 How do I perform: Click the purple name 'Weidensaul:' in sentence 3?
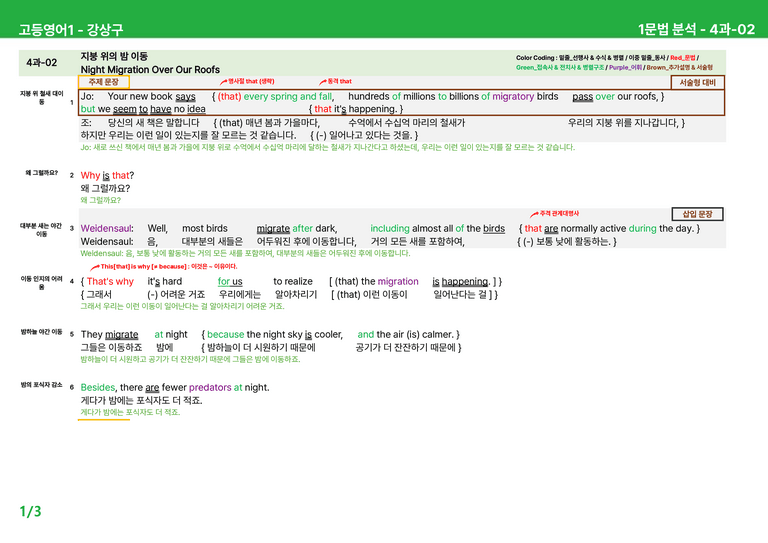tap(107, 228)
